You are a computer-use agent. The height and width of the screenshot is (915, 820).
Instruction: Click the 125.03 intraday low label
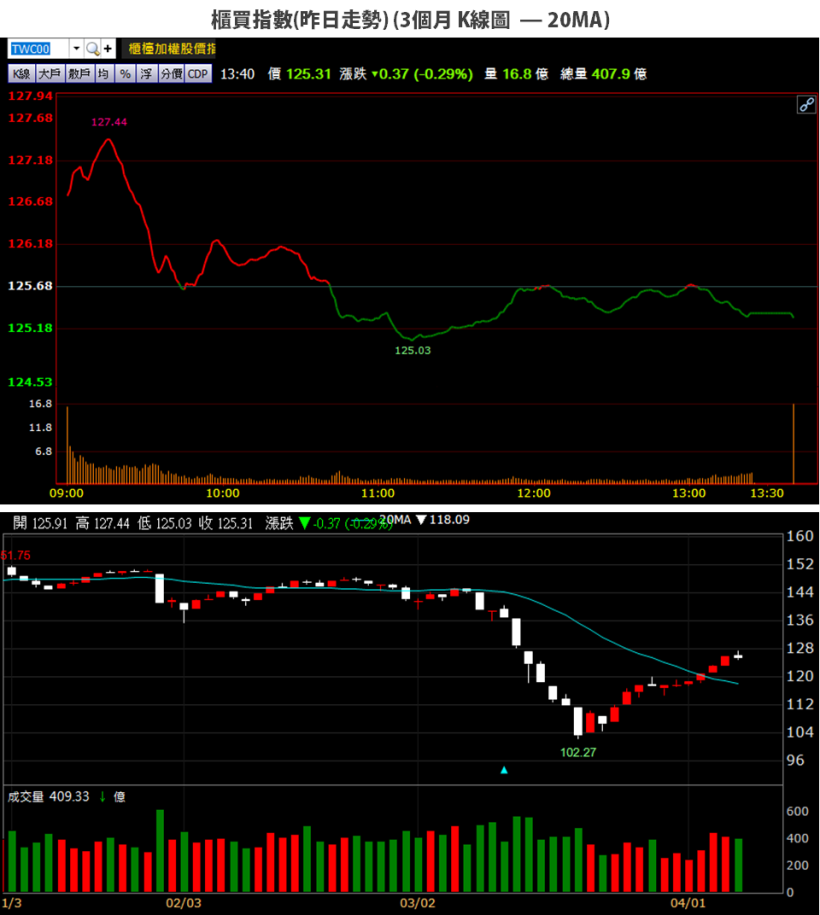point(413,351)
